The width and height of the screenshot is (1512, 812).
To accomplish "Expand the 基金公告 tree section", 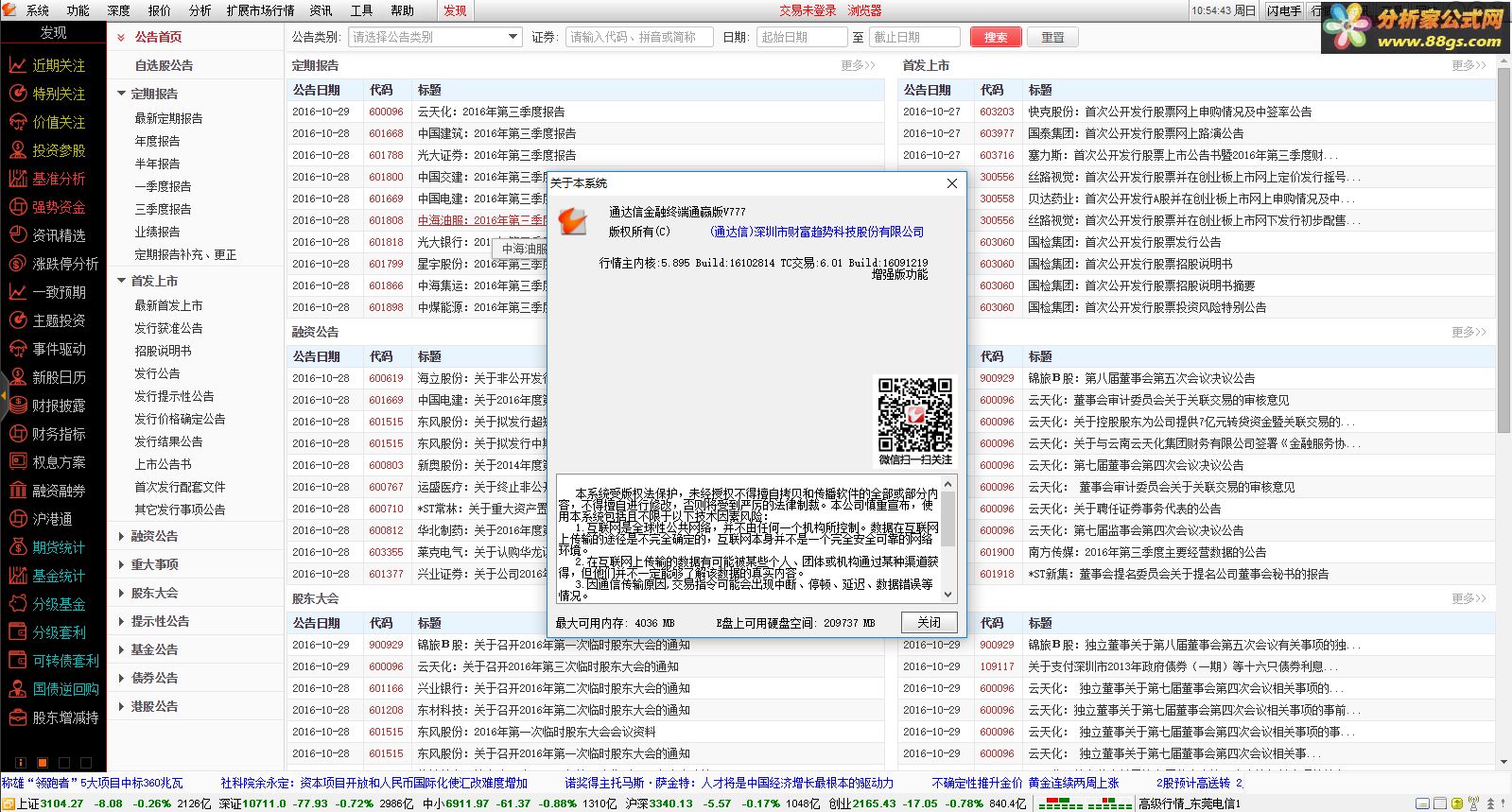I will pyautogui.click(x=121, y=649).
